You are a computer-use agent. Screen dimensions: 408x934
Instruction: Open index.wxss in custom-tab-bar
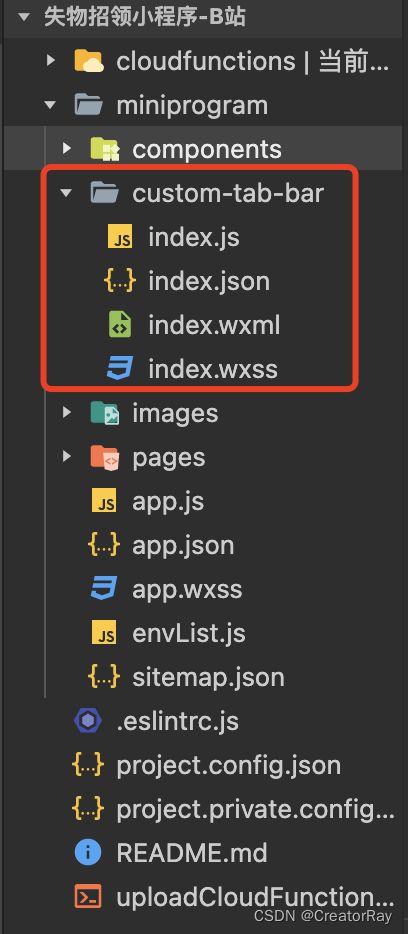coord(213,369)
